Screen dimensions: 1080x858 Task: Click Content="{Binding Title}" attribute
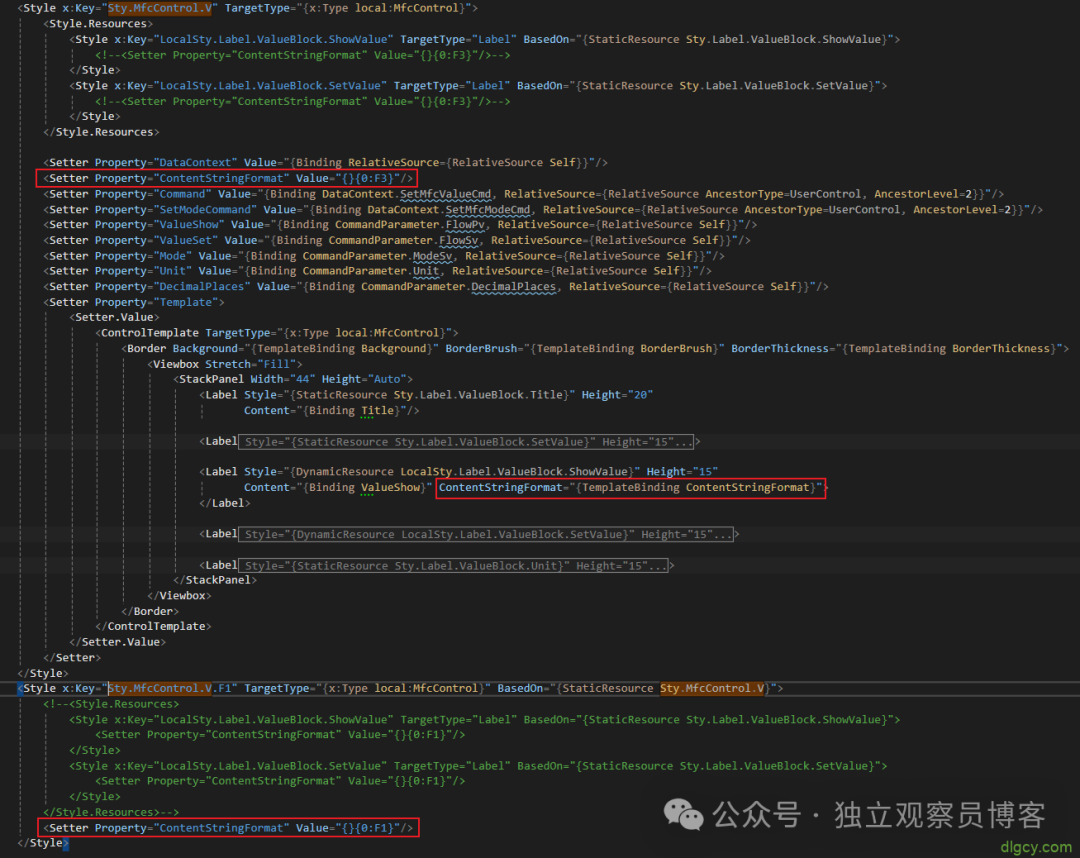(x=325, y=410)
